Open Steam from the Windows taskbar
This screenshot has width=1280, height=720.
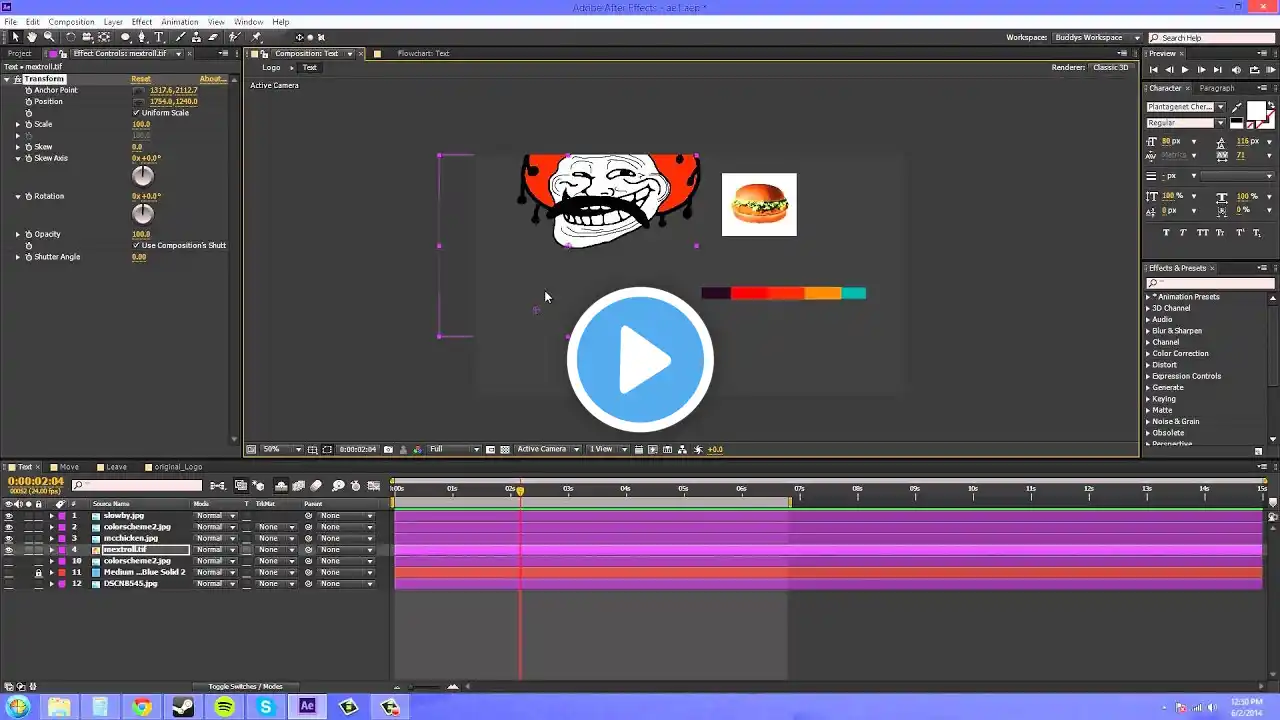point(183,707)
